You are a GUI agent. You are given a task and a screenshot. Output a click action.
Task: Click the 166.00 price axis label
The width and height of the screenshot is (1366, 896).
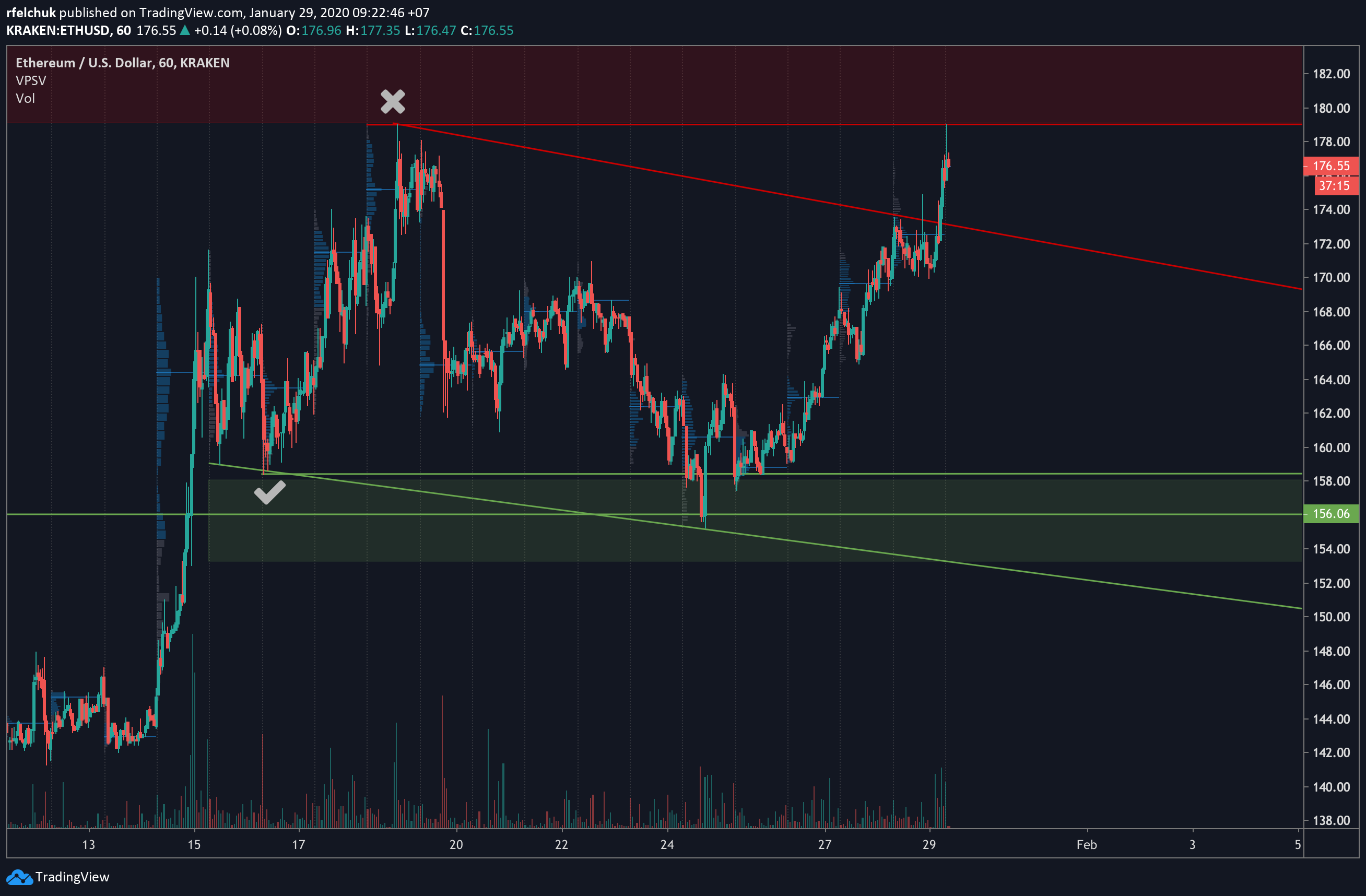(1332, 345)
